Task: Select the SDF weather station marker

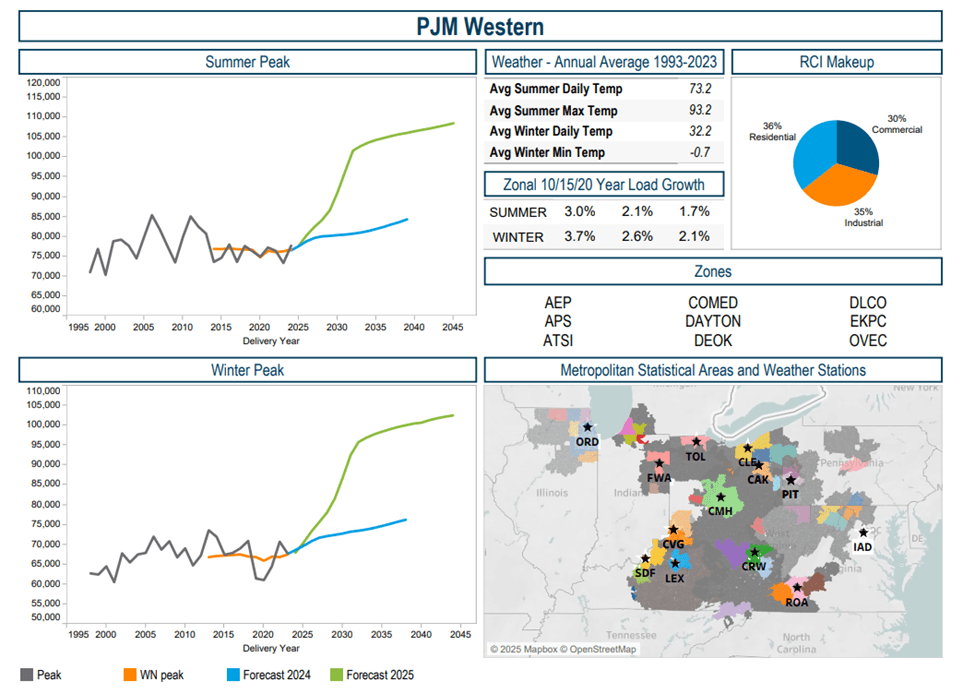Action: click(645, 557)
